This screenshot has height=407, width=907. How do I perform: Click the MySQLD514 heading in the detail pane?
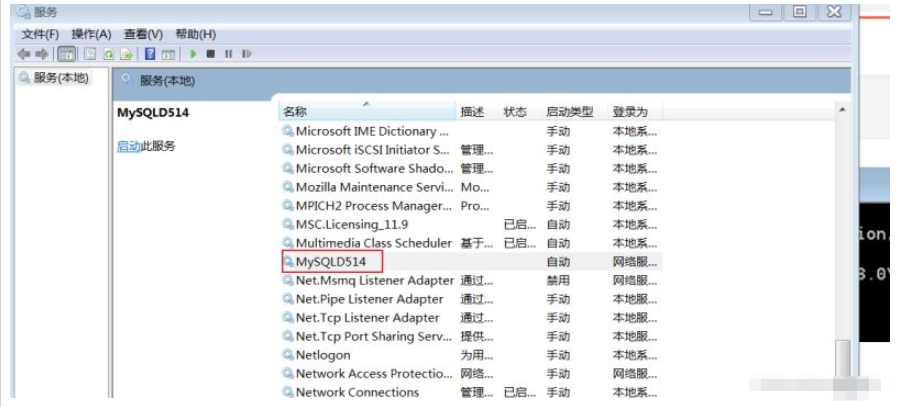[x=153, y=113]
